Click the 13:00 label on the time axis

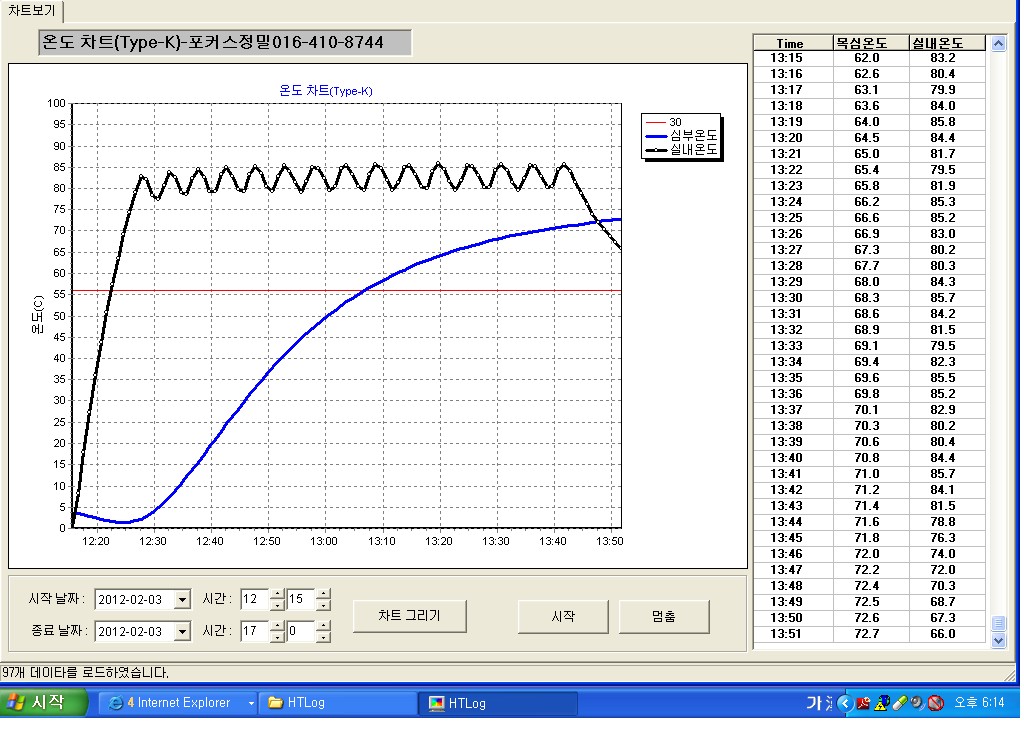(324, 541)
